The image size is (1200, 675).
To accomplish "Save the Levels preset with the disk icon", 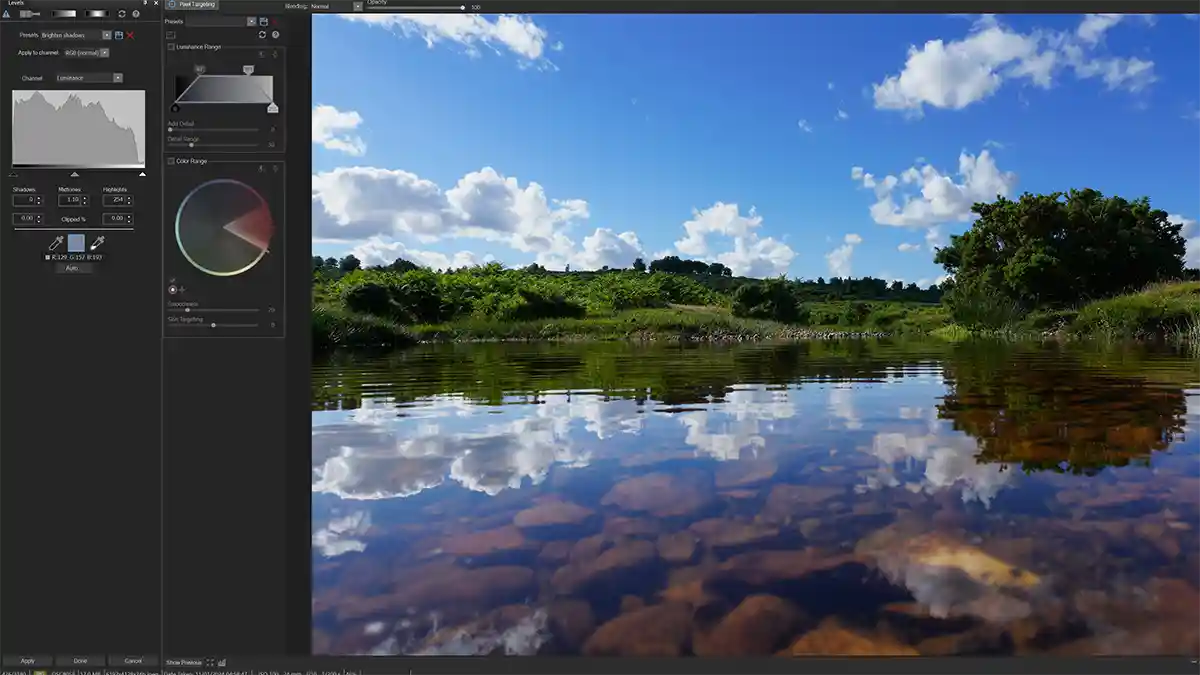I will pyautogui.click(x=119, y=35).
